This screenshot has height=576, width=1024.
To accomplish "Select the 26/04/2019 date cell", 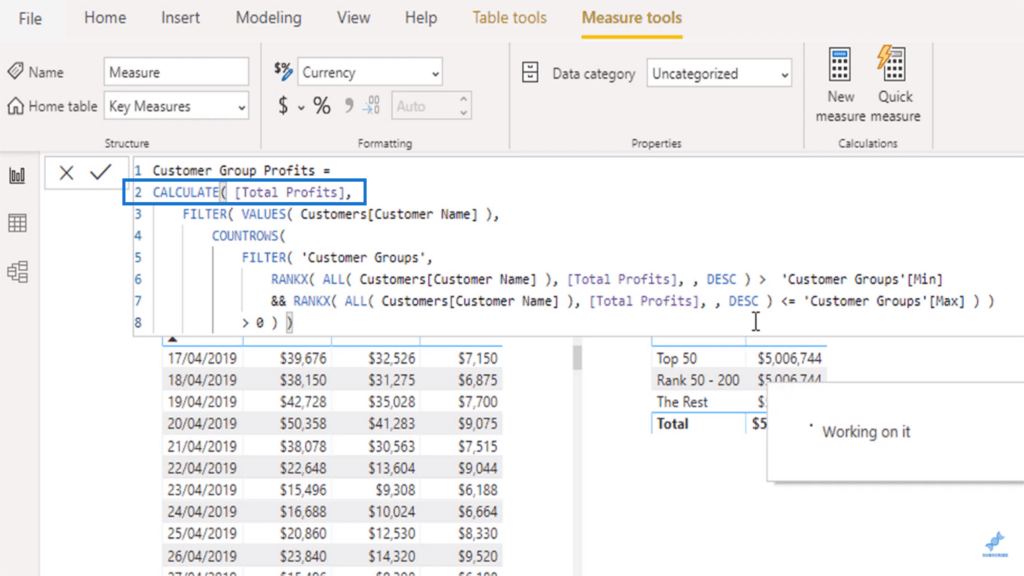I will point(202,556).
